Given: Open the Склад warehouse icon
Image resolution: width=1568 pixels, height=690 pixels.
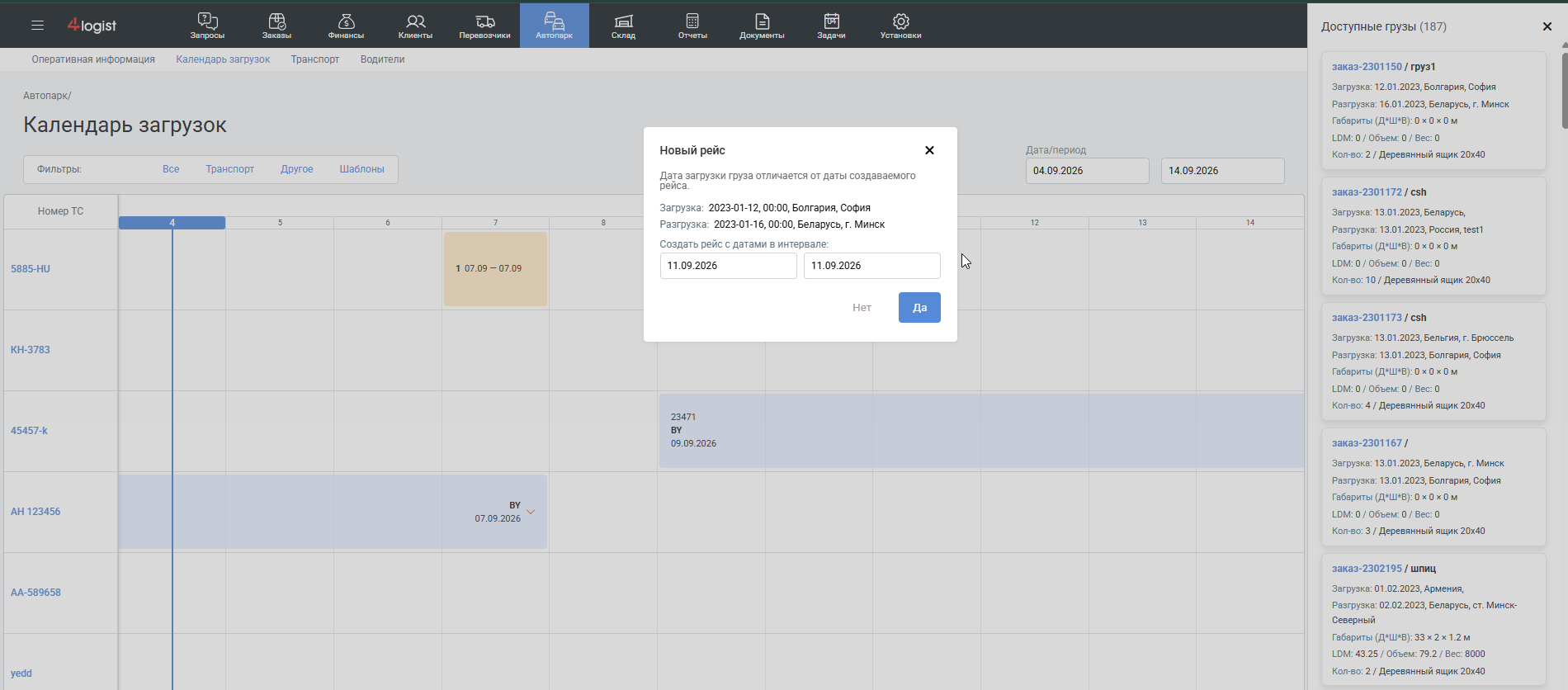Looking at the screenshot, I should click(624, 21).
